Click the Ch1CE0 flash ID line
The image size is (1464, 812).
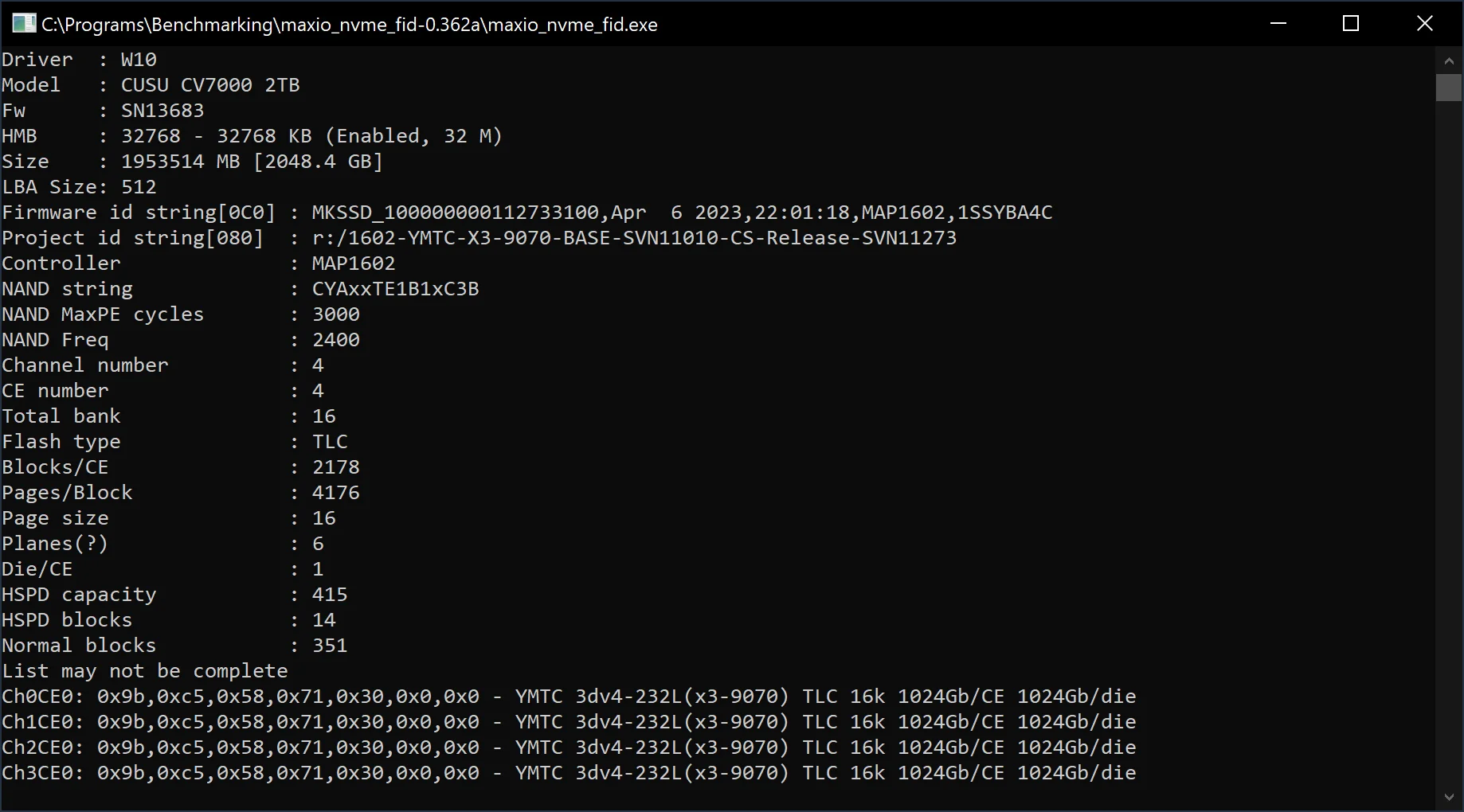[569, 722]
